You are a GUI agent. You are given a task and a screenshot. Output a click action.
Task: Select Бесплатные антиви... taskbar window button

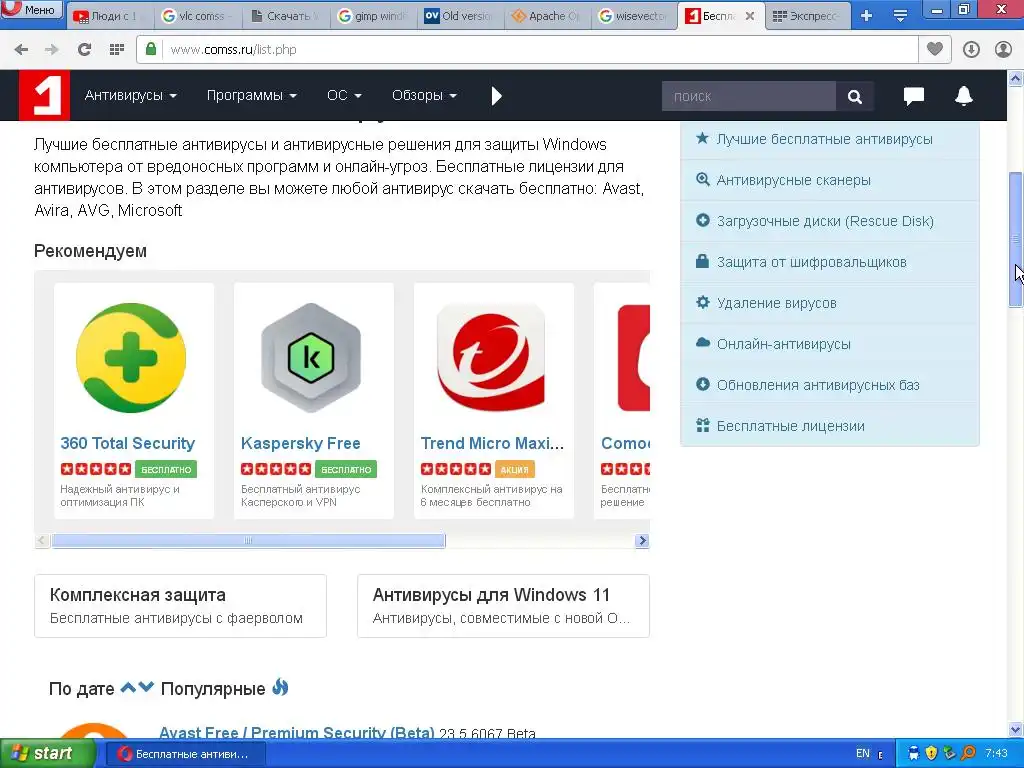pos(184,754)
